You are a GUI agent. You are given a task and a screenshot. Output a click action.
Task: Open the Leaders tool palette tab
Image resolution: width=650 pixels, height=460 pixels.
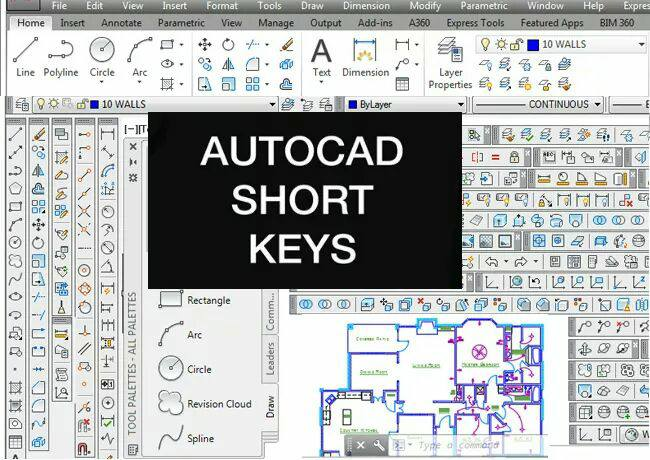click(x=270, y=359)
